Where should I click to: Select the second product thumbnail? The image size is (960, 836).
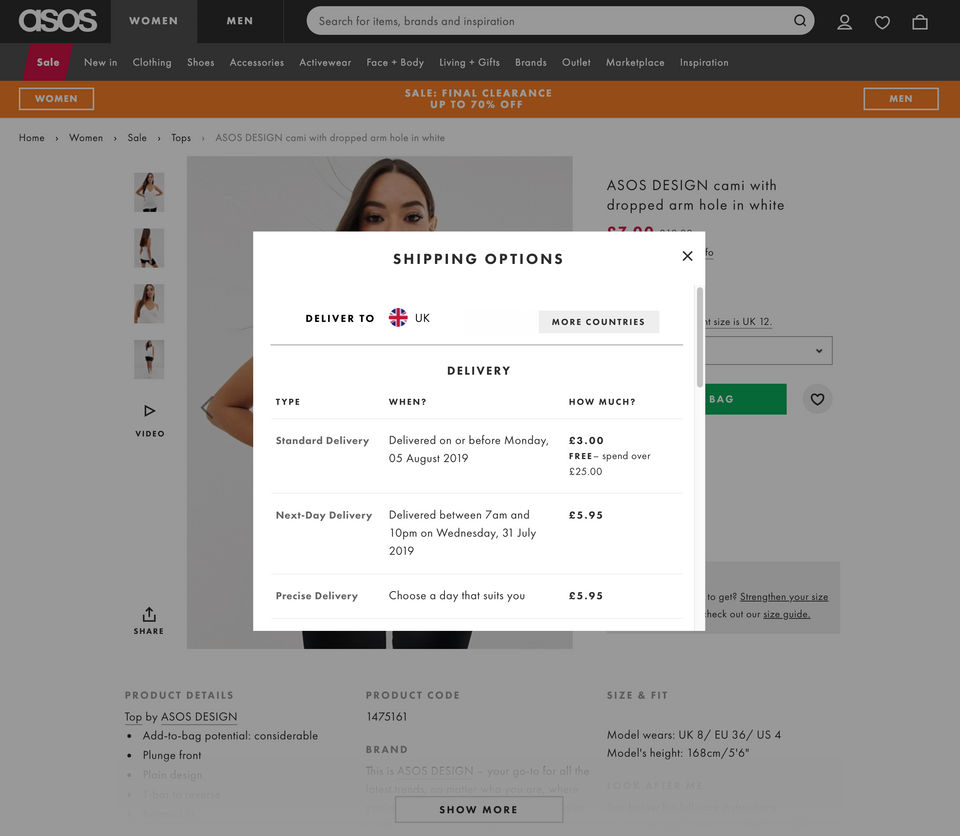point(149,248)
